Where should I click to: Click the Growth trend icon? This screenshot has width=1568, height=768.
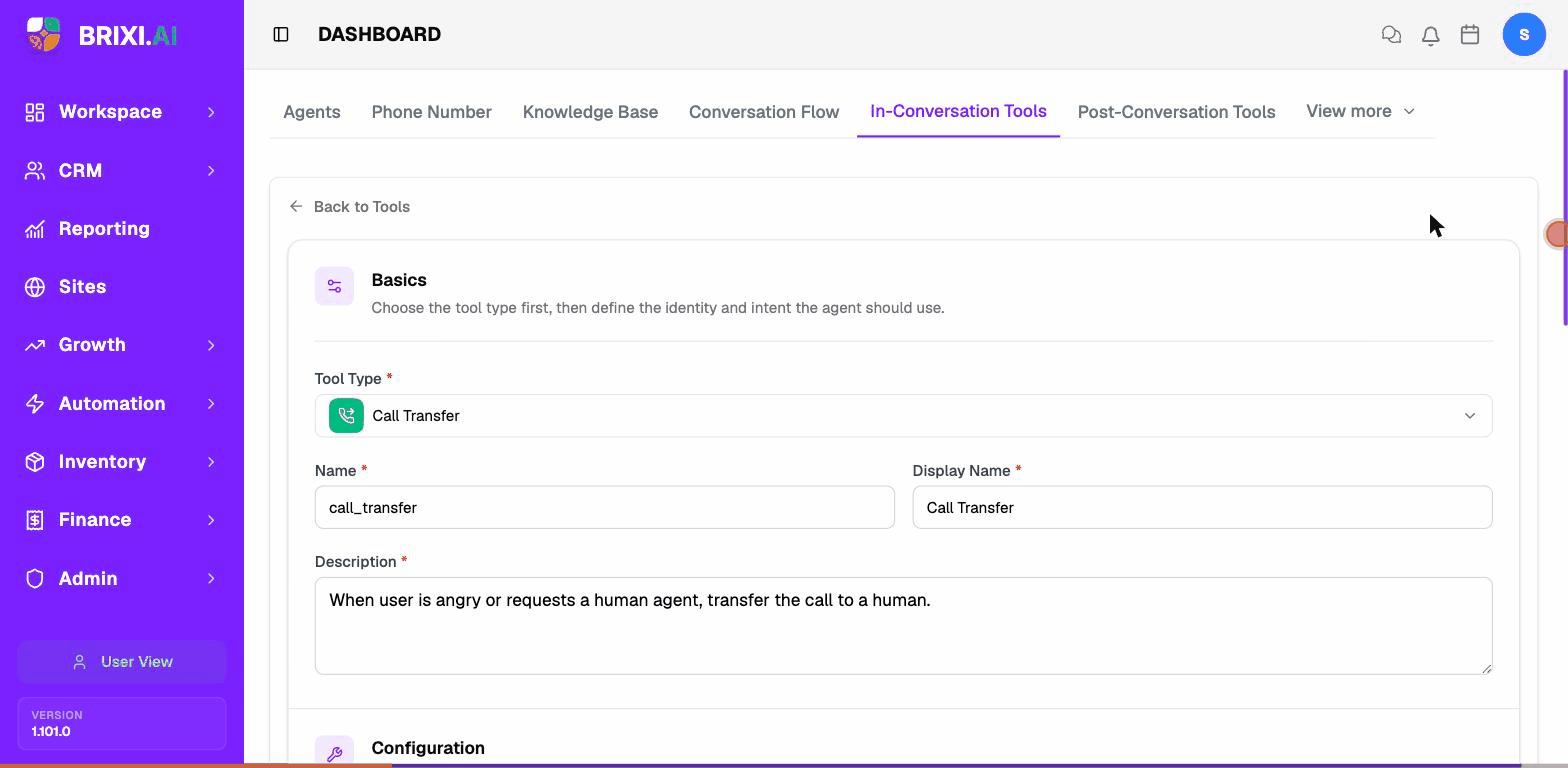coord(35,345)
